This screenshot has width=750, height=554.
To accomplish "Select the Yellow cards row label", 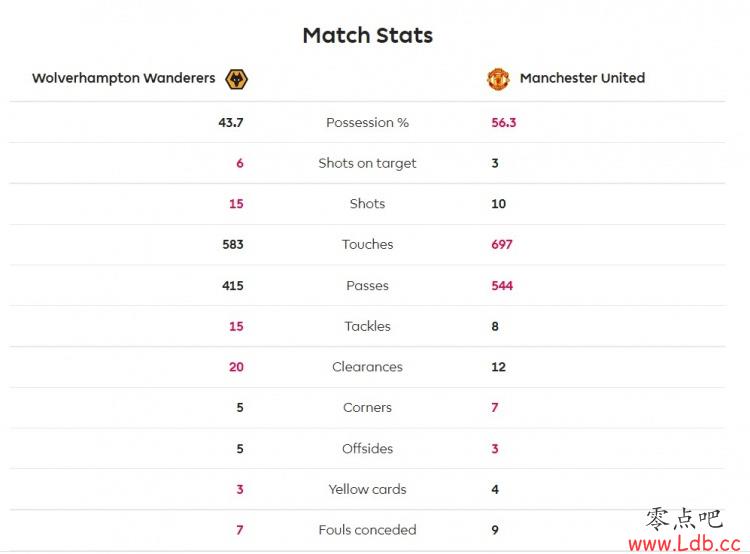I will pyautogui.click(x=367, y=489).
